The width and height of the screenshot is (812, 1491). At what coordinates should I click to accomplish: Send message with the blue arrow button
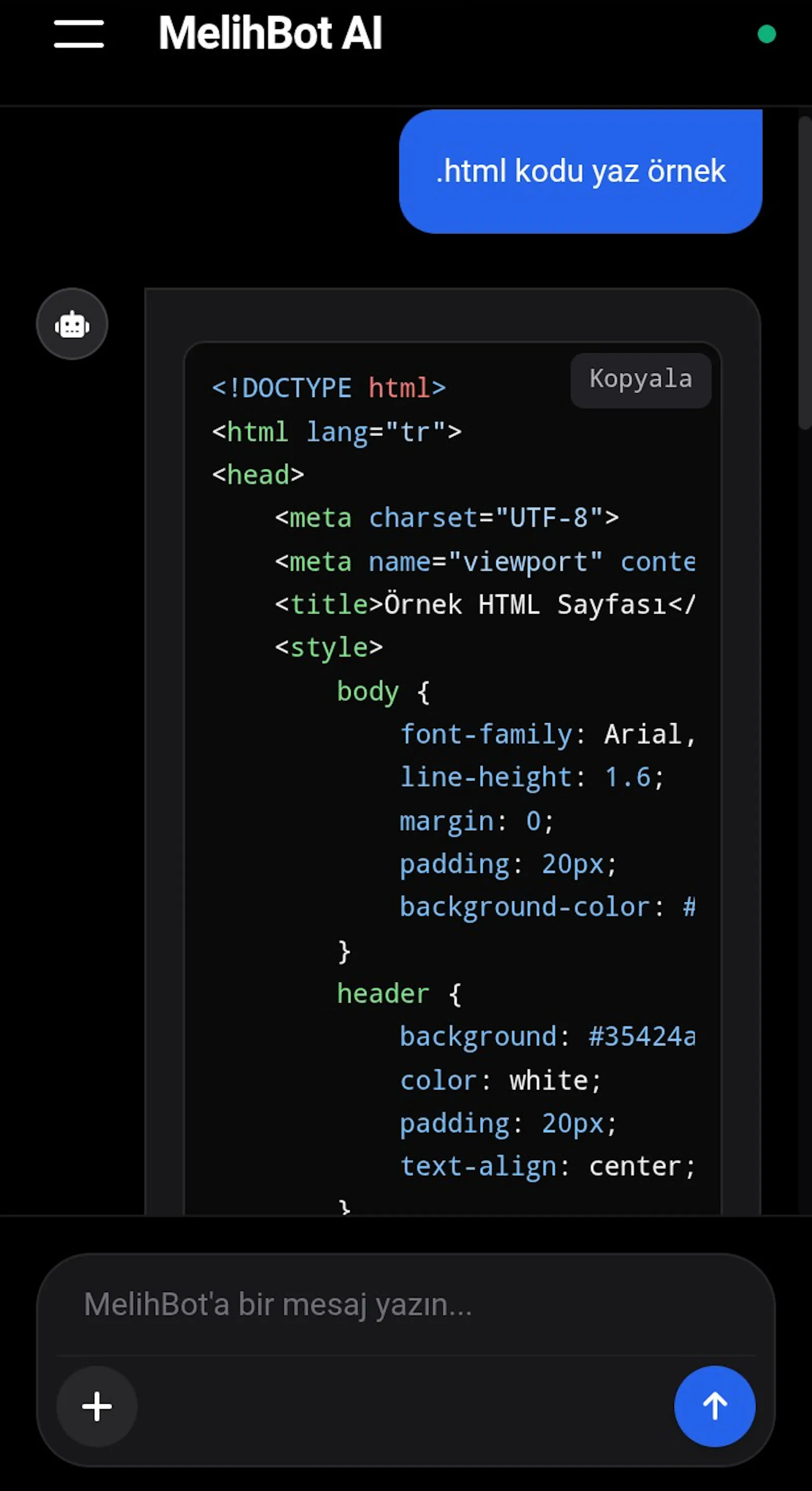click(714, 1406)
